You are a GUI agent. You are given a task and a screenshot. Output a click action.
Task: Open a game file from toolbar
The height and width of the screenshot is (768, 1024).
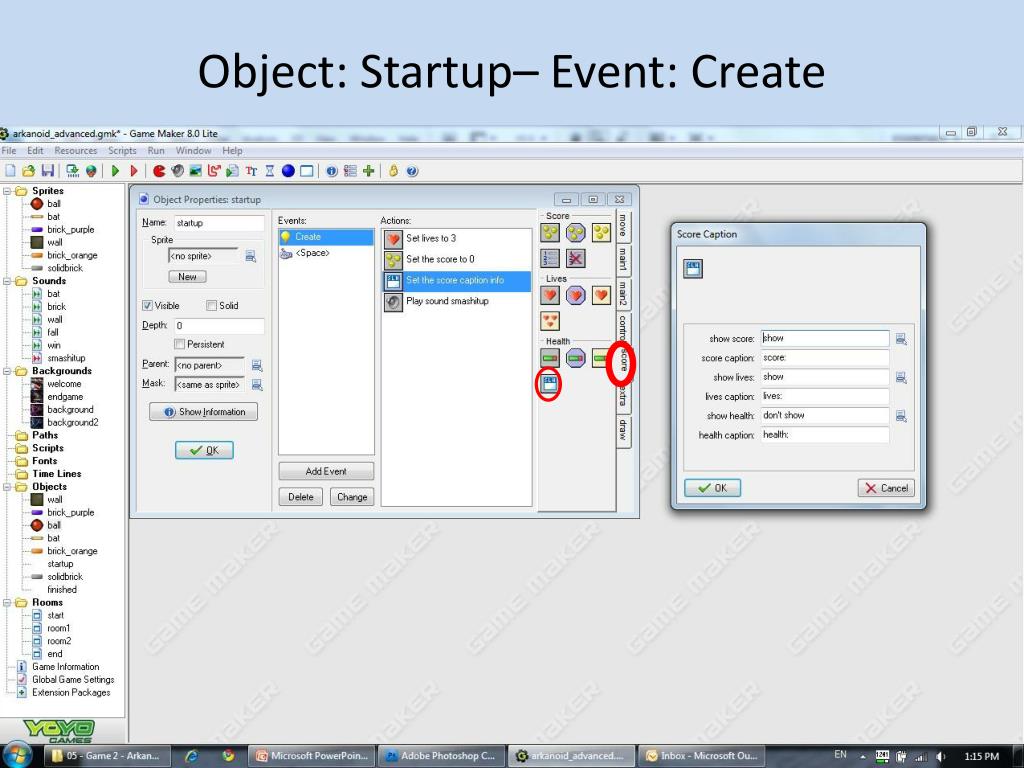tap(28, 171)
